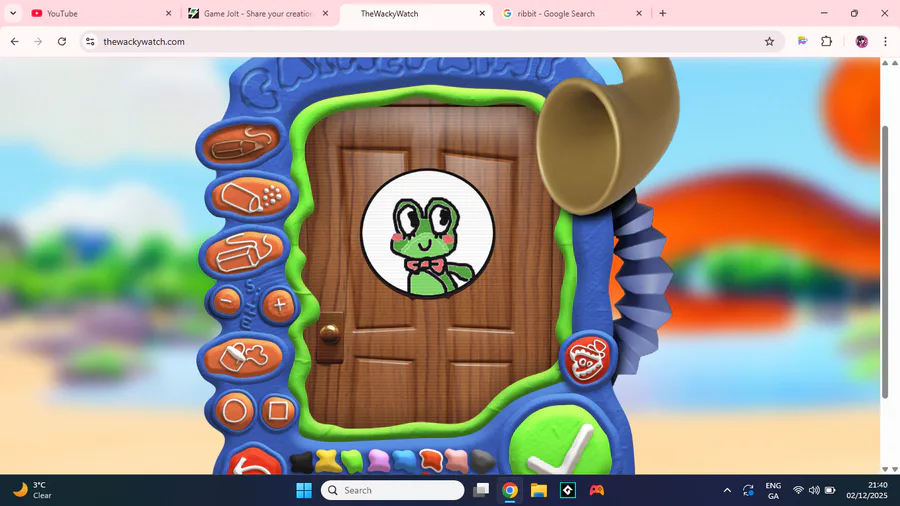The image size is (900, 506).
Task: Reload the current page
Action: (62, 41)
